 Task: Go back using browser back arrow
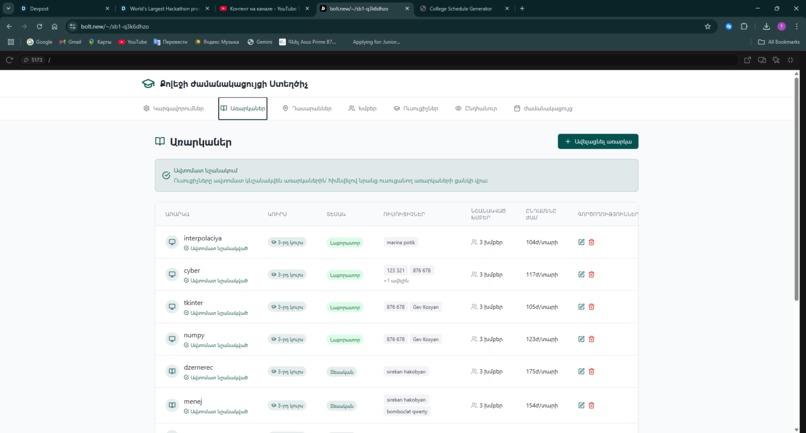click(9, 26)
